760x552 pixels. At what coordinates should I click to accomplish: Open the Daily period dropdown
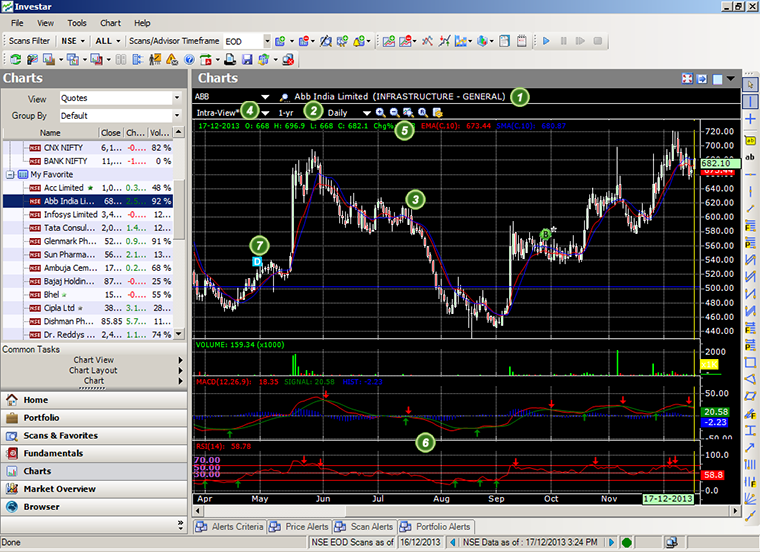(x=366, y=113)
